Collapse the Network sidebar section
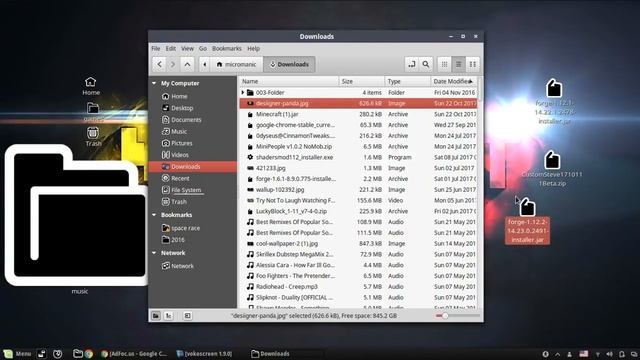This screenshot has height=360, width=640. click(x=154, y=253)
